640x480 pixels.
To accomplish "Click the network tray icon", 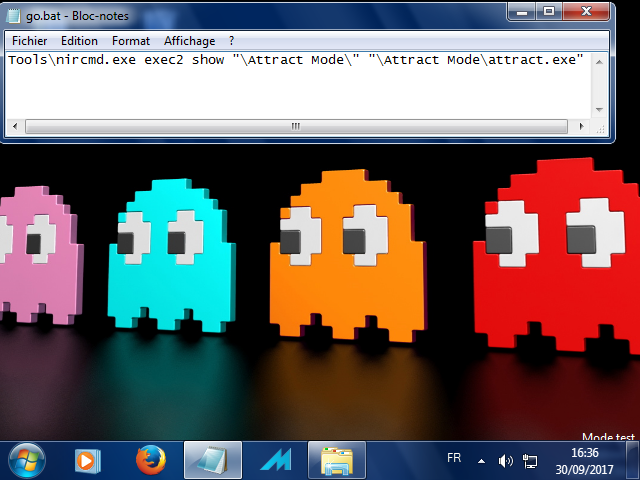I will tap(530, 461).
